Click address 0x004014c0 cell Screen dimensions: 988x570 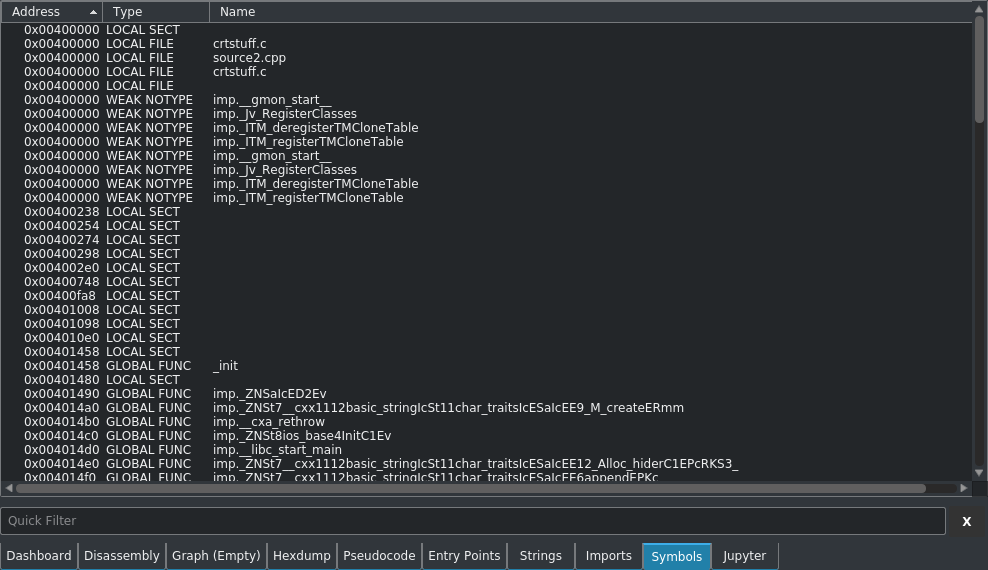[62, 436]
